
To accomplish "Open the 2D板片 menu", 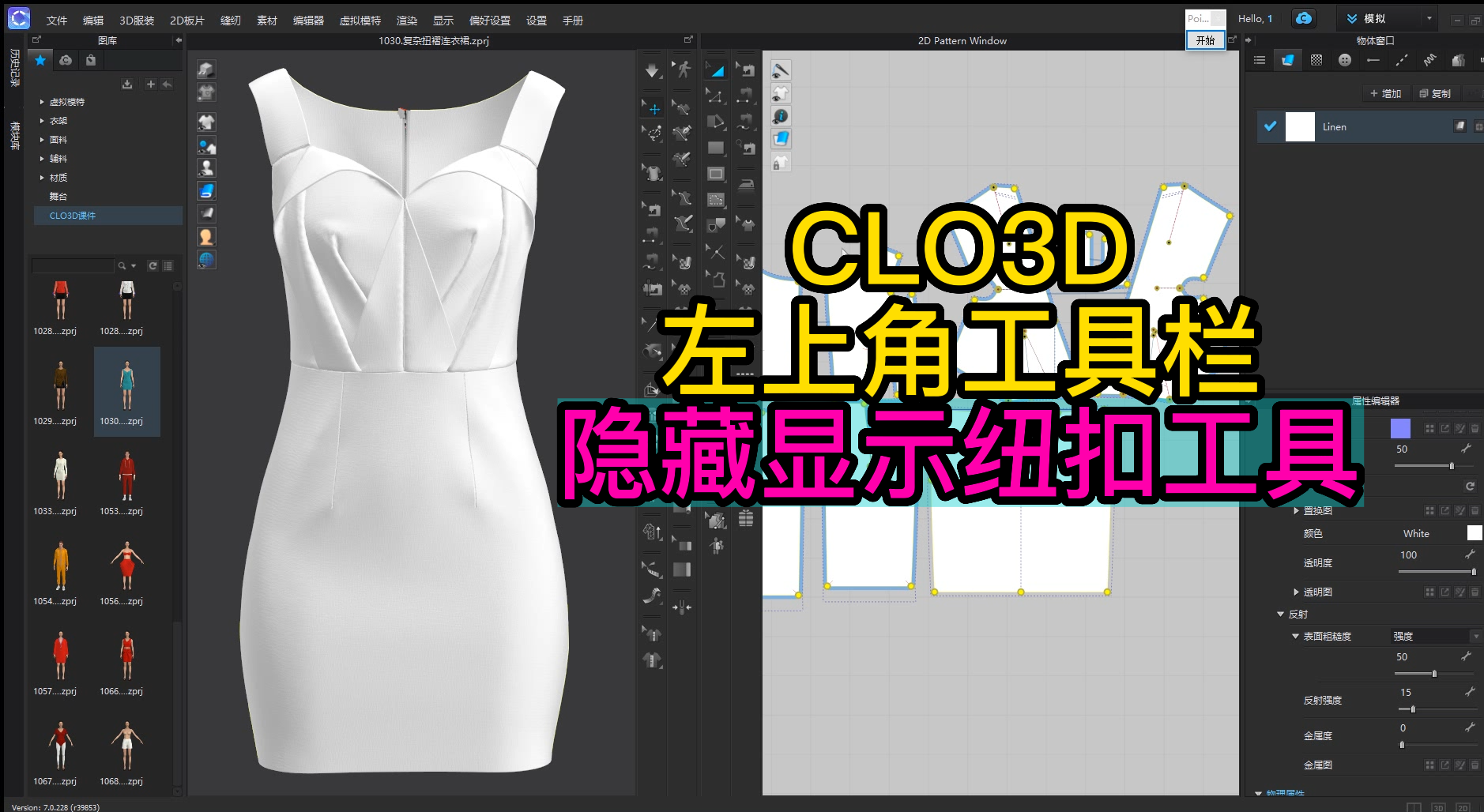I will 187,21.
